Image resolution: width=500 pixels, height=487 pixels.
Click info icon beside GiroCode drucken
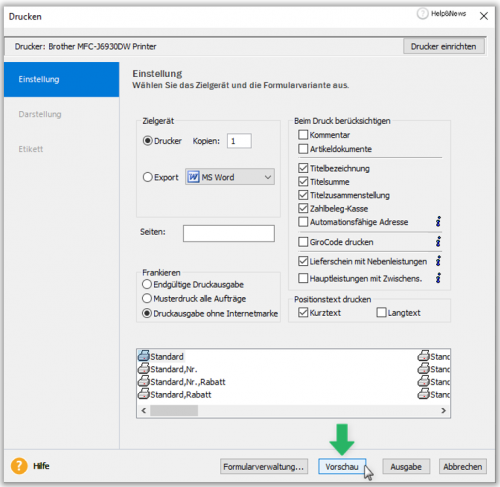click(x=438, y=241)
